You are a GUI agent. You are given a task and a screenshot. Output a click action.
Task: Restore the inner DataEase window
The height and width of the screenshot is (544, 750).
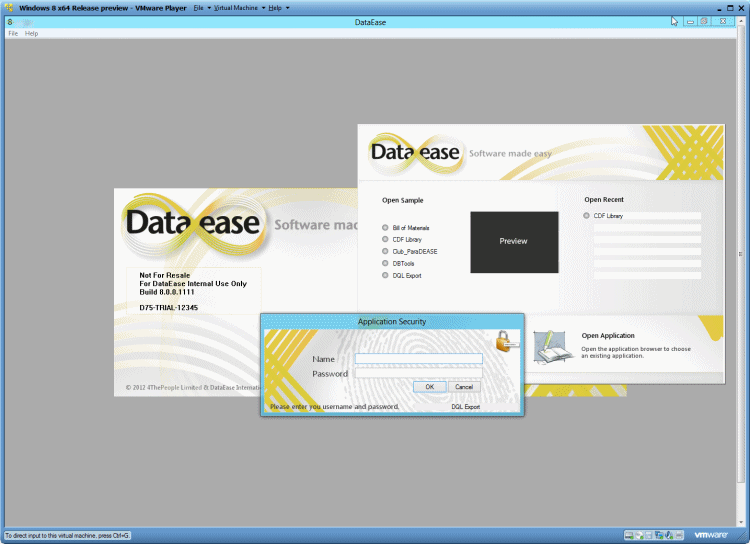click(705, 22)
